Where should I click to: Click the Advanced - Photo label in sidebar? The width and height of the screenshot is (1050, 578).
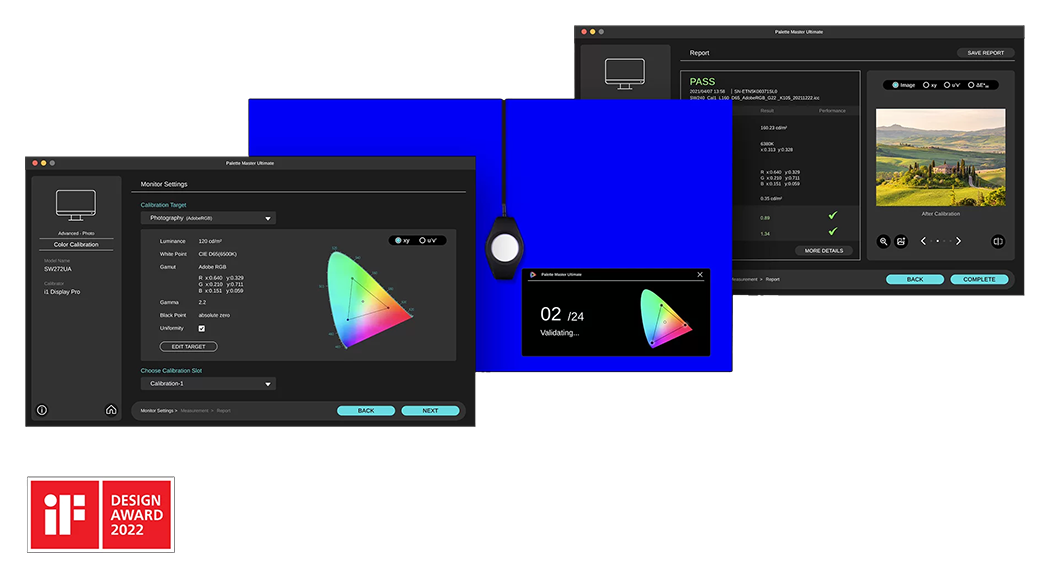[76, 233]
